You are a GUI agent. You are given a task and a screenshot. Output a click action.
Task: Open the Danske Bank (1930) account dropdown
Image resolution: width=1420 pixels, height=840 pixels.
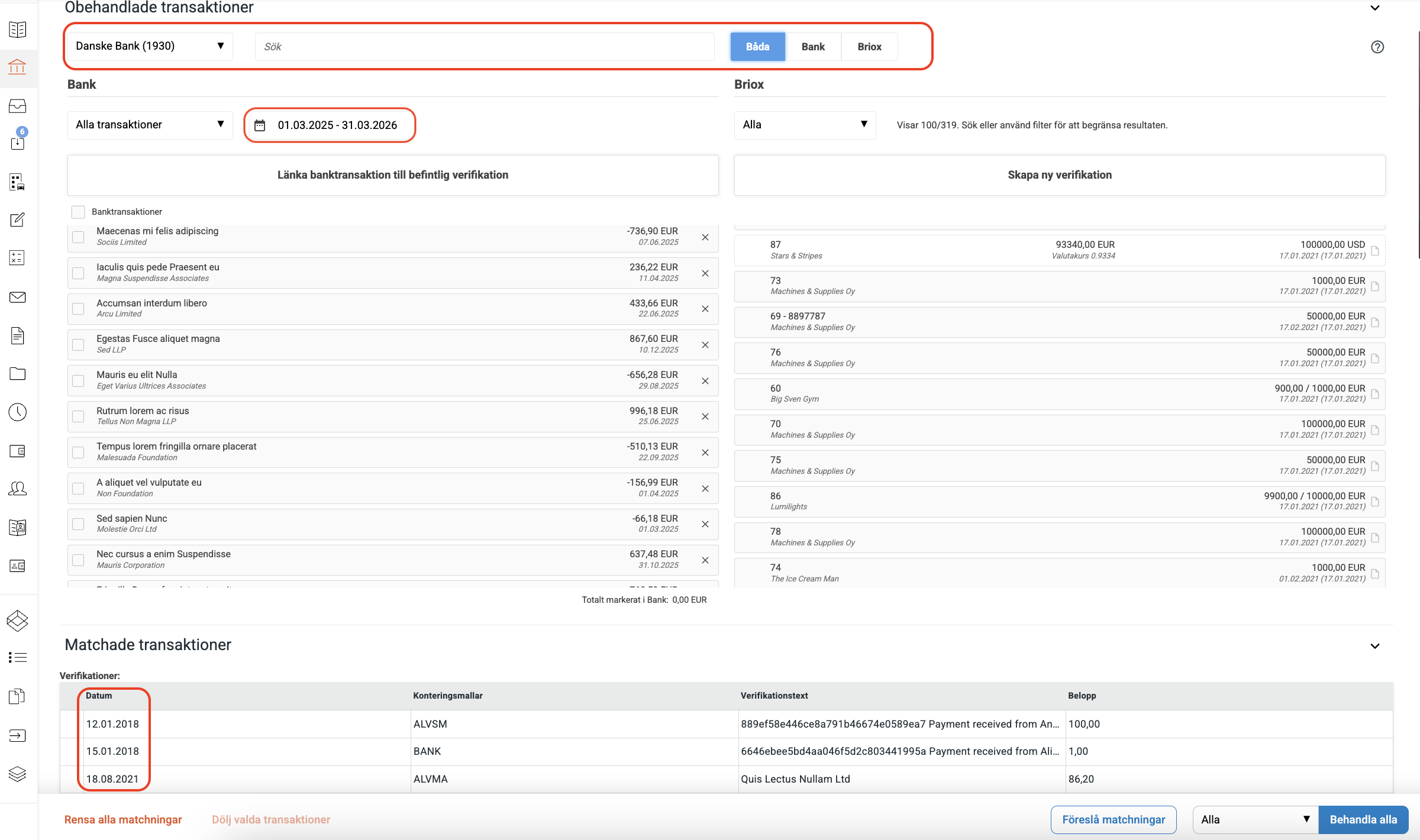click(150, 46)
